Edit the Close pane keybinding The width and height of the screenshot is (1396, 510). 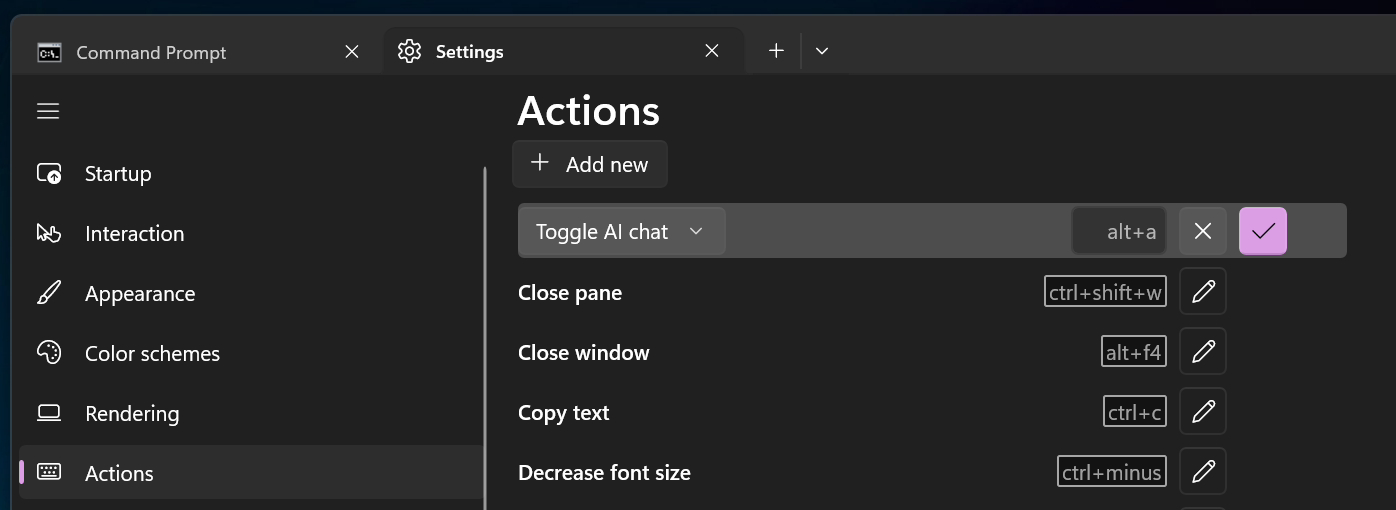click(1203, 292)
